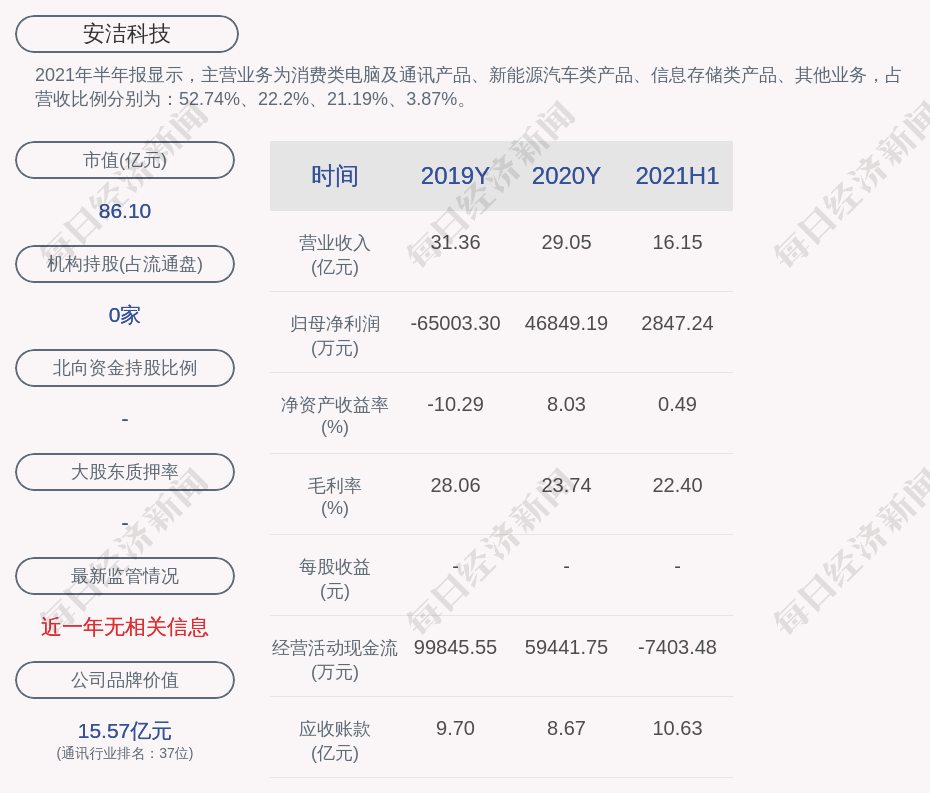Click the 0家 institutional holding value
This screenshot has height=793, width=930.
click(125, 315)
